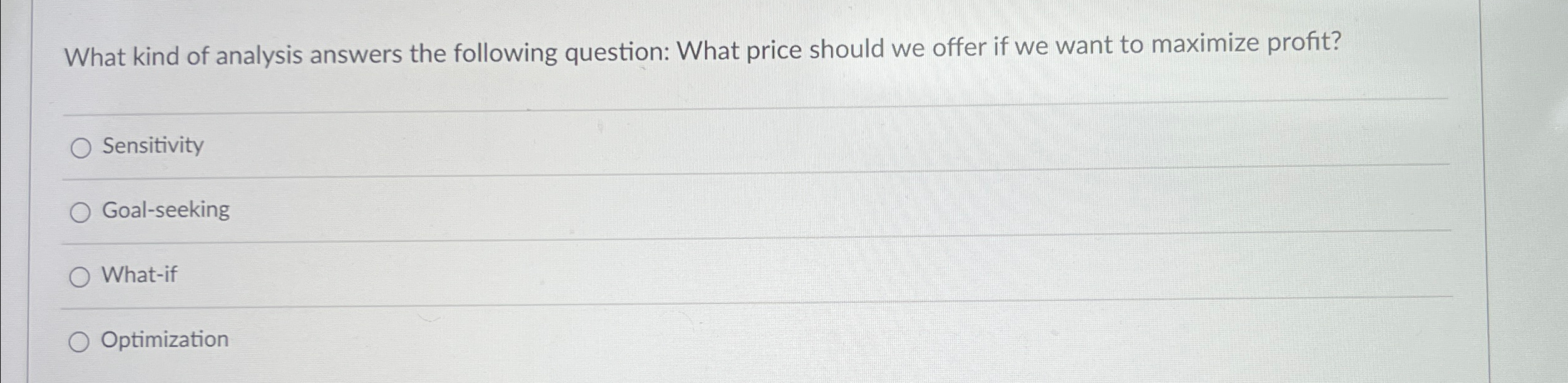Pick the Optimization radio button
The image size is (1568, 383).
coord(79,342)
